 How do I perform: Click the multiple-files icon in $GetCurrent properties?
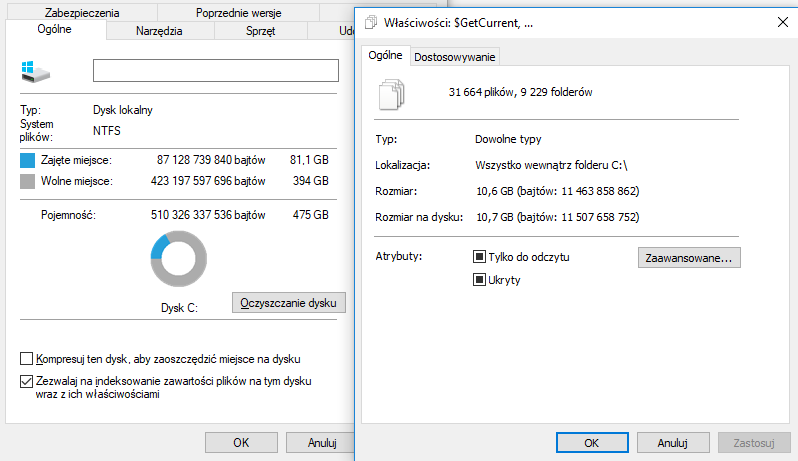pos(391,94)
